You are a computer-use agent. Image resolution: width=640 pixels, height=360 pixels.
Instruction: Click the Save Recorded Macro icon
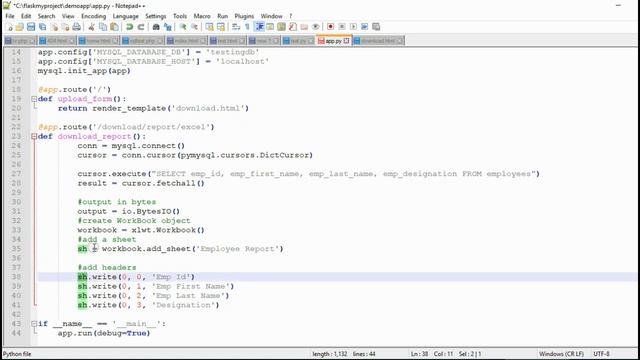tap(376, 27)
